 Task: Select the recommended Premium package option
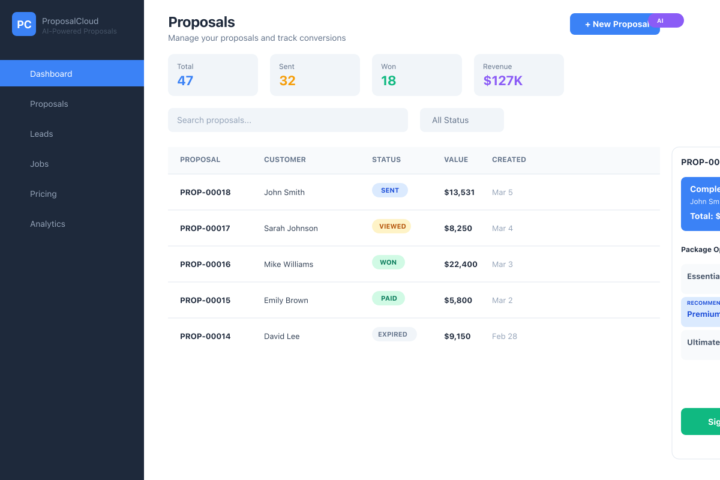[x=701, y=312]
